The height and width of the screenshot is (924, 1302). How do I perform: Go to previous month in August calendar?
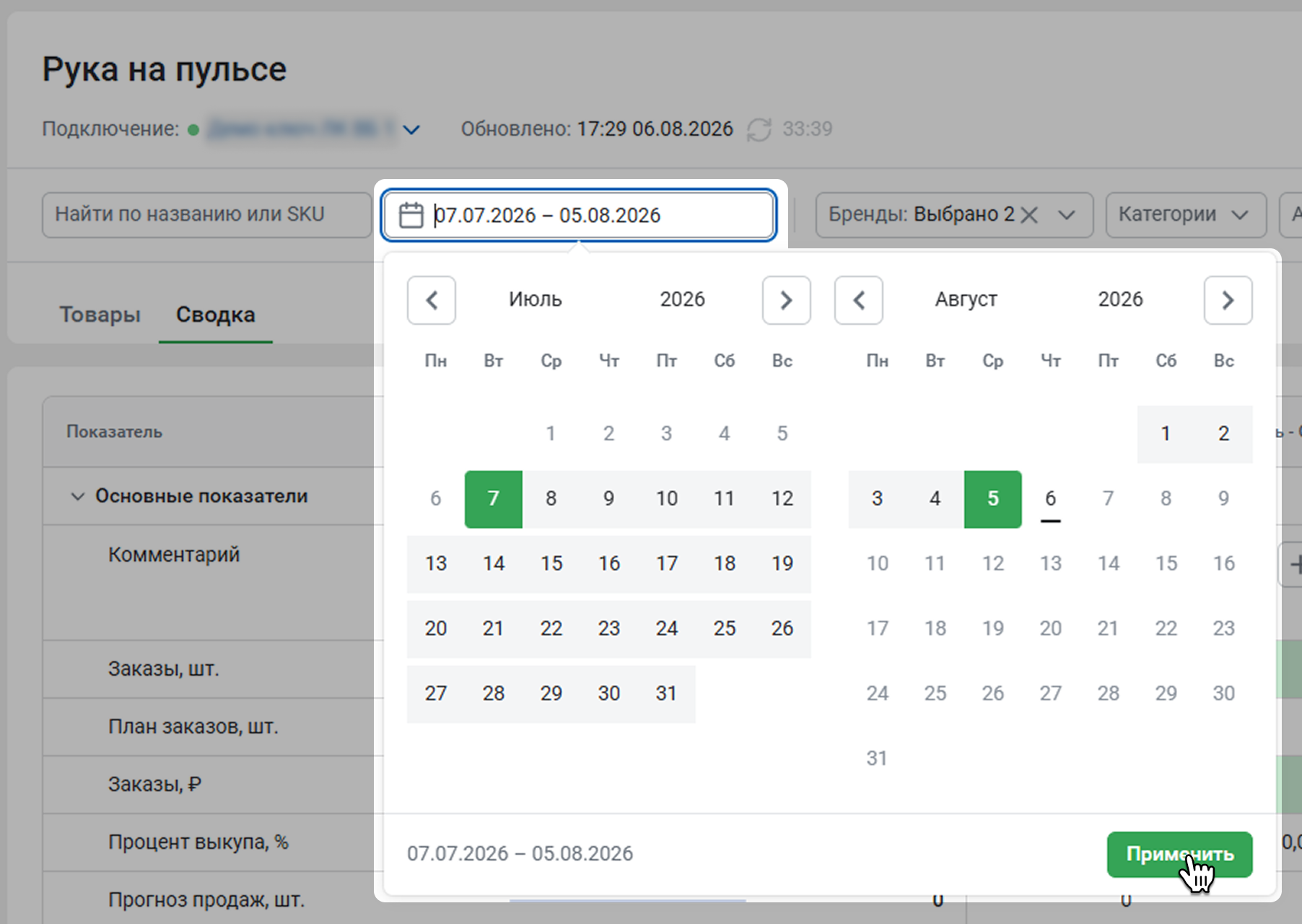pos(859,300)
